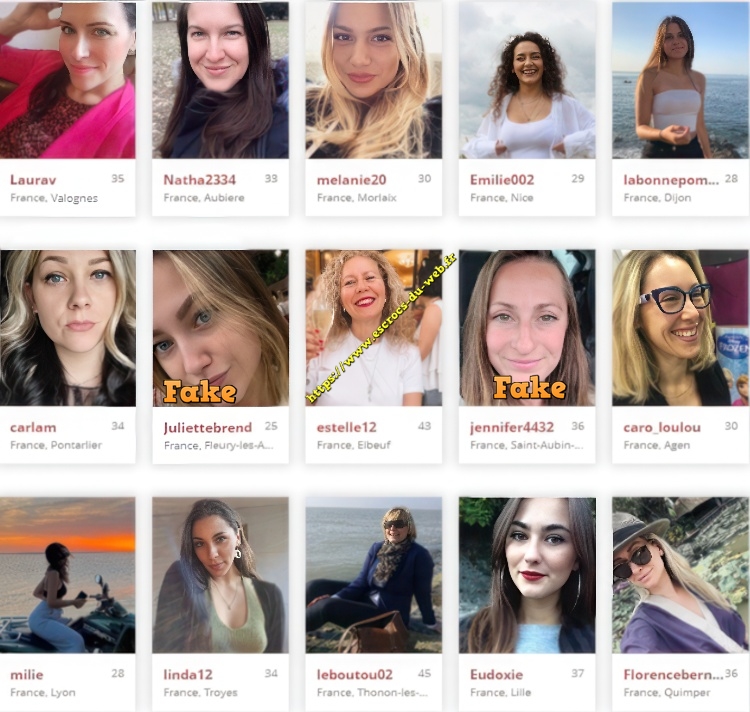This screenshot has width=750, height=712.
Task: Open the melanie20 profile picture
Action: 374,80
